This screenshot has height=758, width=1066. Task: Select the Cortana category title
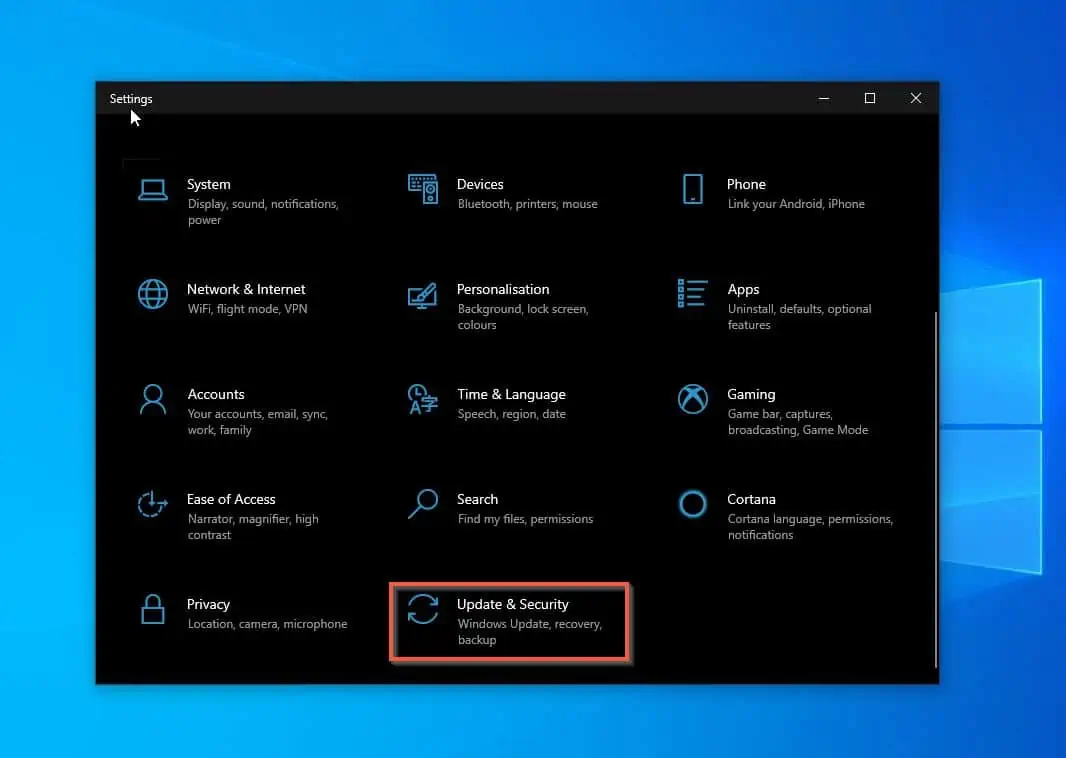point(751,499)
